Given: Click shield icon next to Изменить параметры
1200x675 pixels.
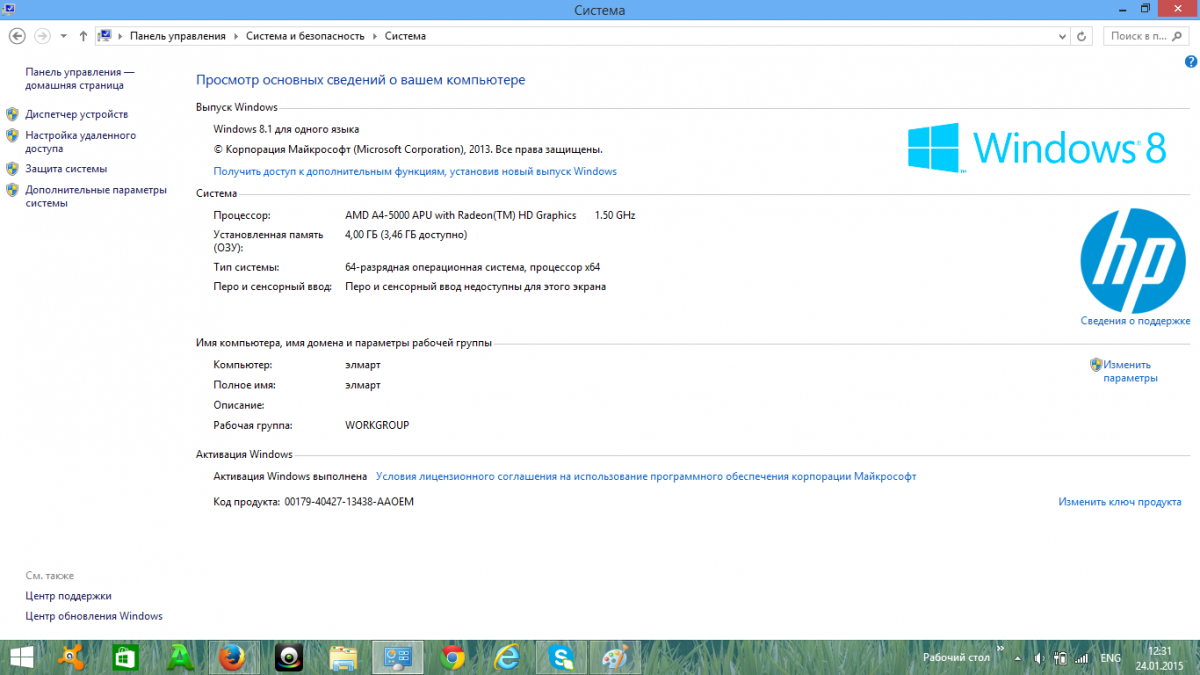Looking at the screenshot, I should (x=1096, y=365).
